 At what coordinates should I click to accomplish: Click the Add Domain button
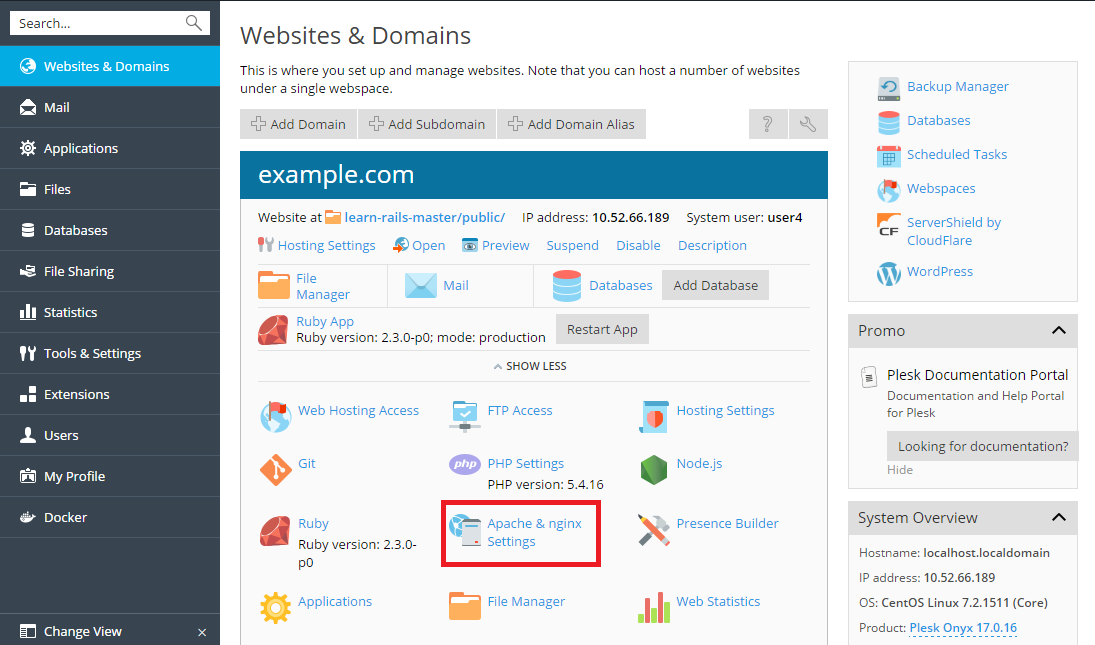(298, 124)
